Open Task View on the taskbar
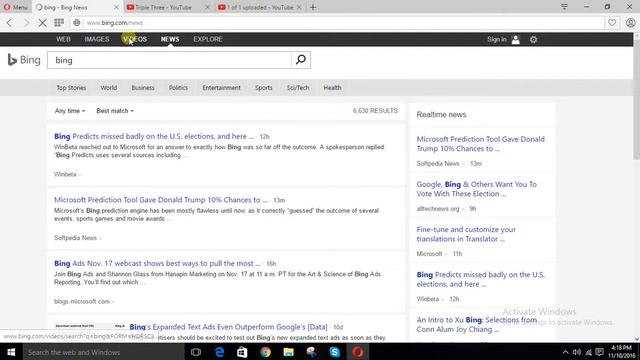640x360 pixels. pyautogui.click(x=196, y=352)
